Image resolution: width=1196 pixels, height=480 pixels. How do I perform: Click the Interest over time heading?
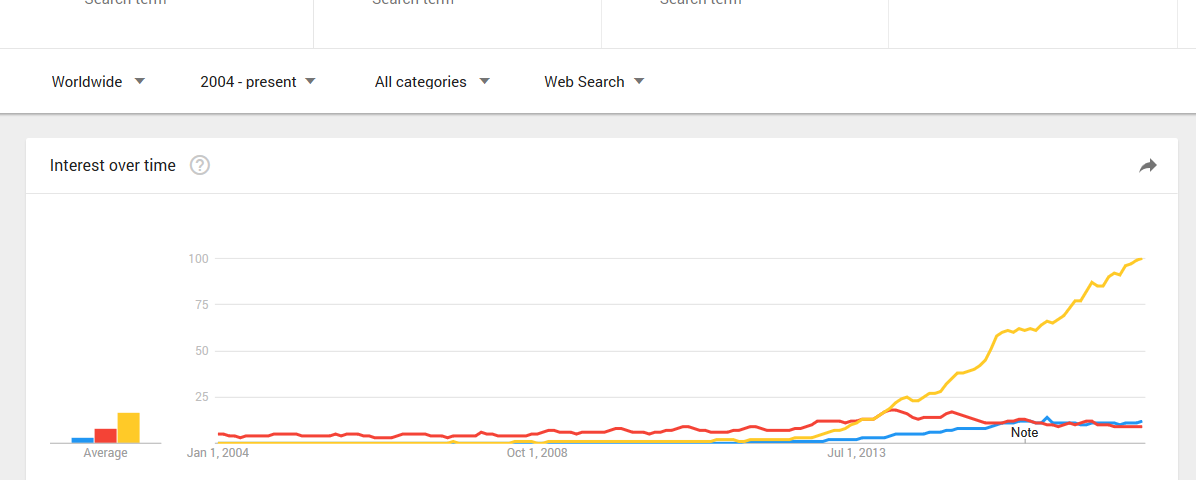pos(113,165)
